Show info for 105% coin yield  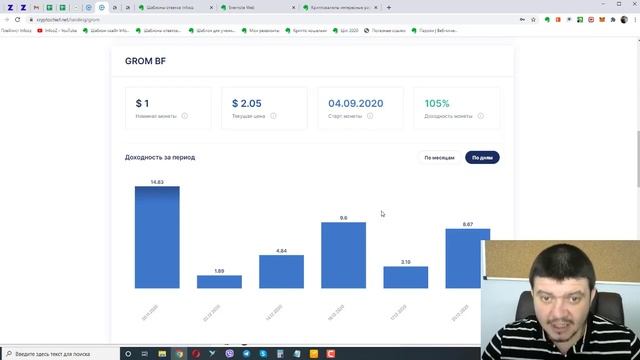480,116
